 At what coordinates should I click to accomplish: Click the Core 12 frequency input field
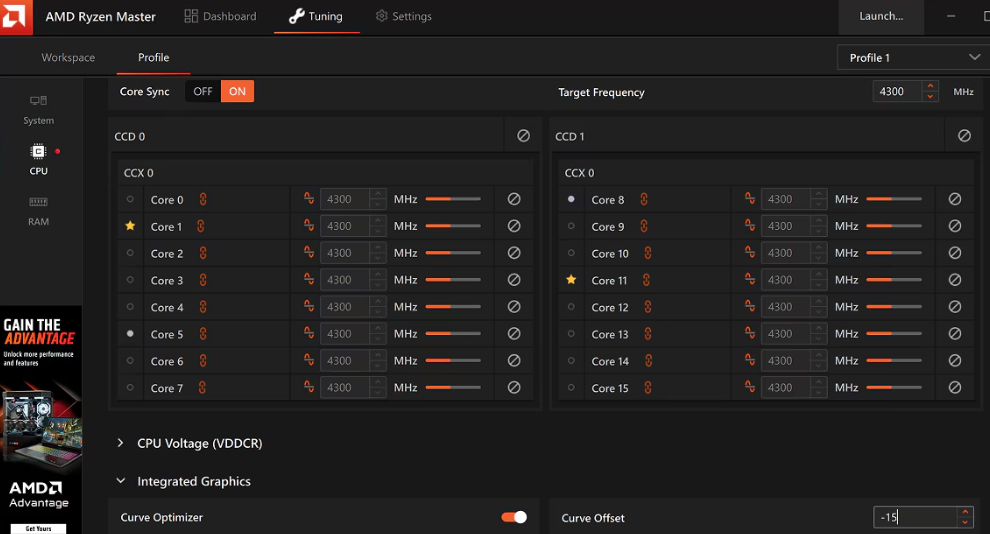(786, 307)
